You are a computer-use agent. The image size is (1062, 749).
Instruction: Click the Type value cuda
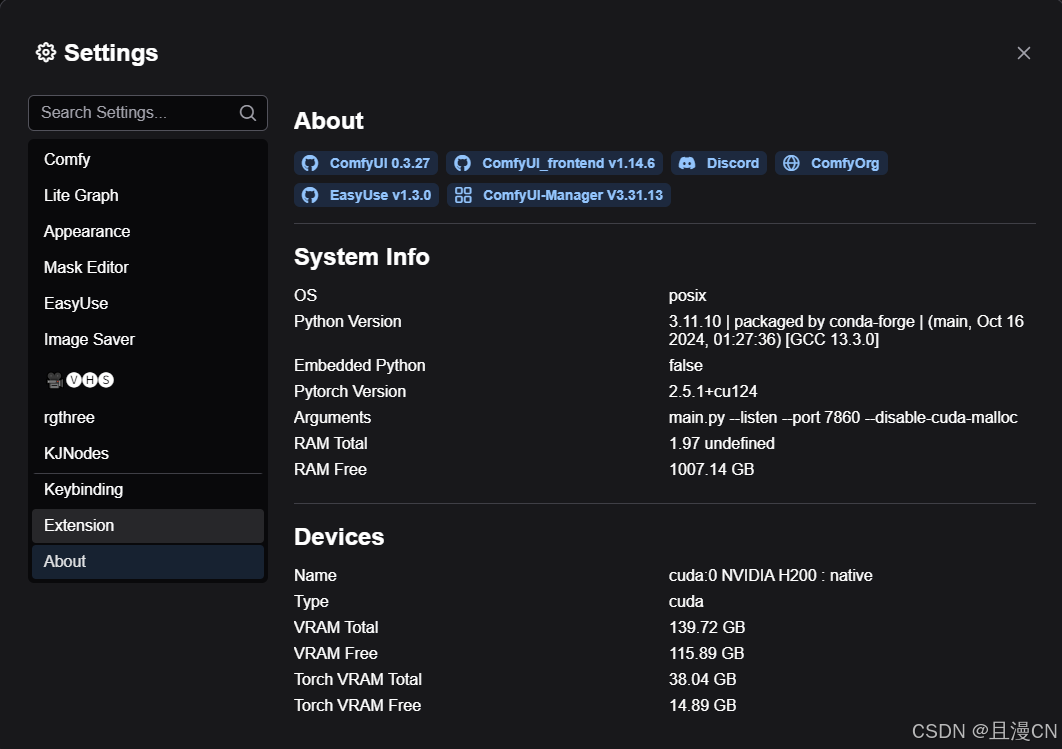tap(686, 601)
